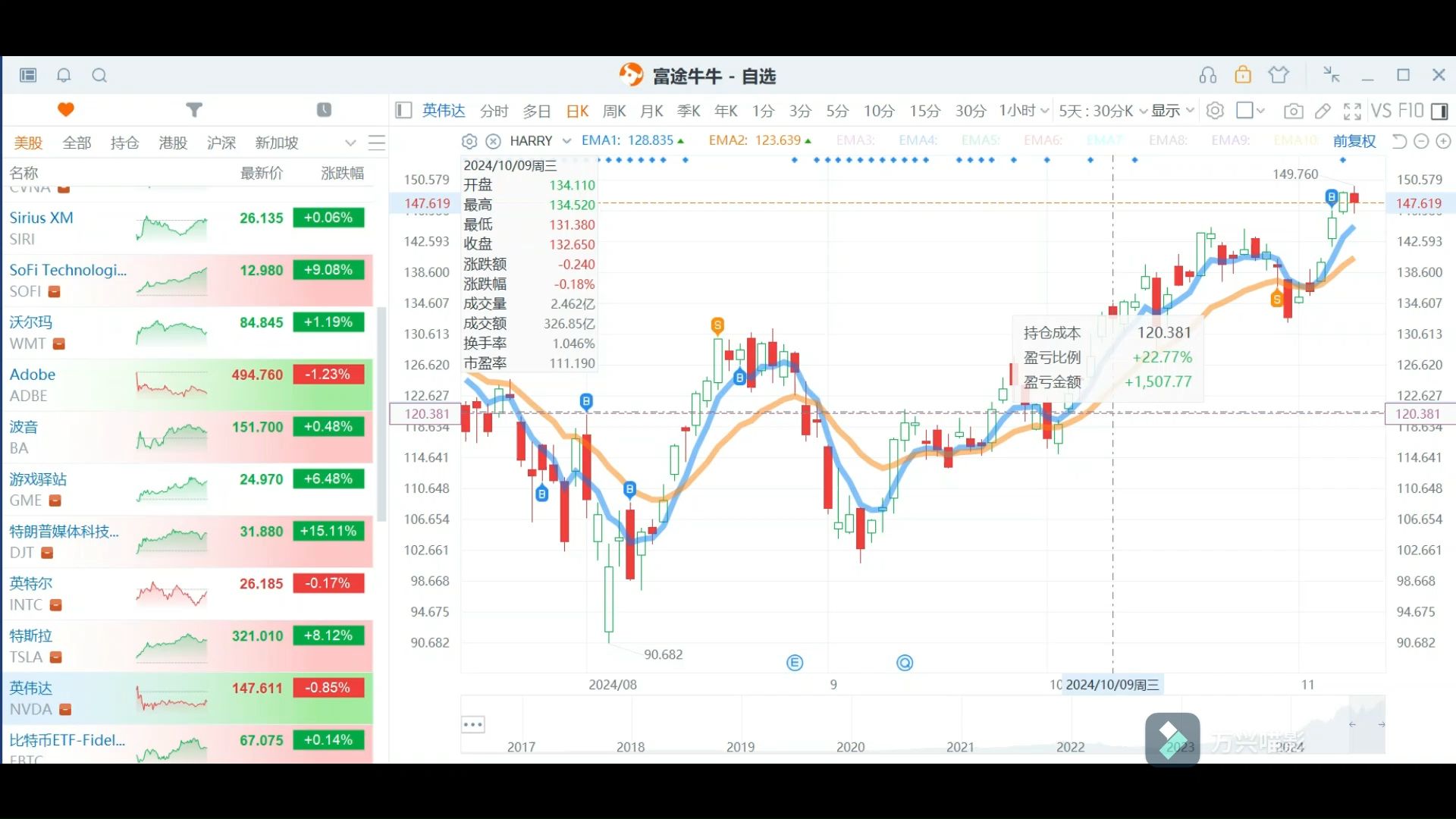Switch to 周K (Weekly) chart timeframe
Image resolution: width=1456 pixels, height=819 pixels.
click(614, 110)
